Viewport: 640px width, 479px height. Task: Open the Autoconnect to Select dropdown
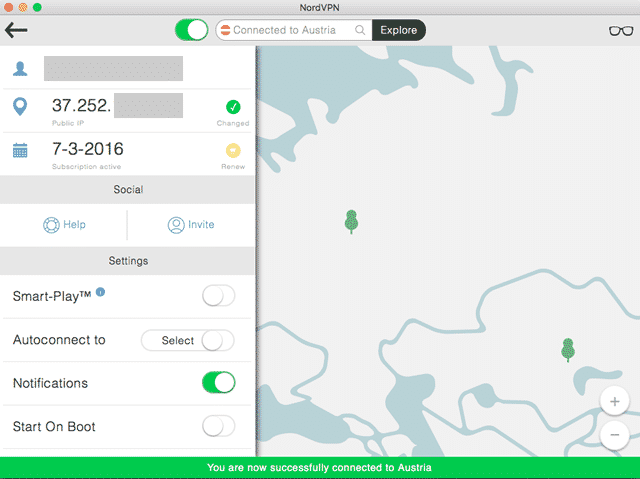coord(178,340)
